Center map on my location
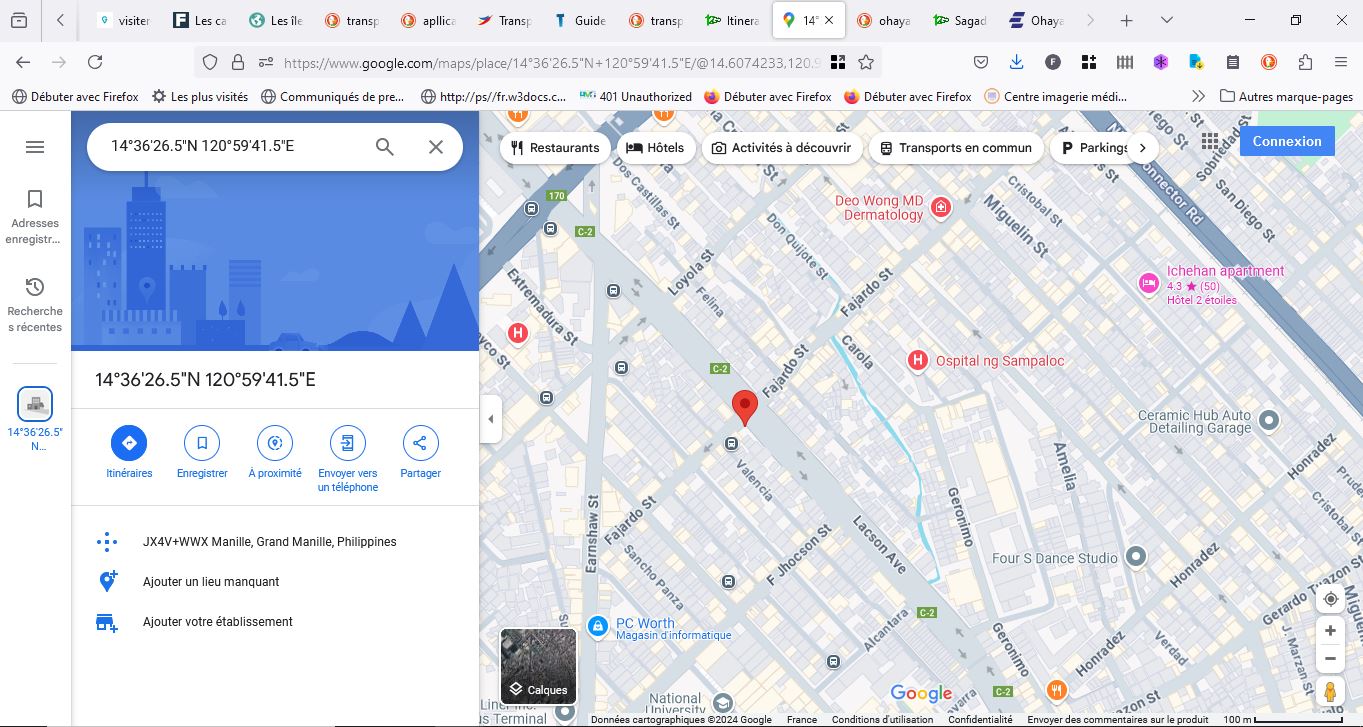 point(1330,599)
